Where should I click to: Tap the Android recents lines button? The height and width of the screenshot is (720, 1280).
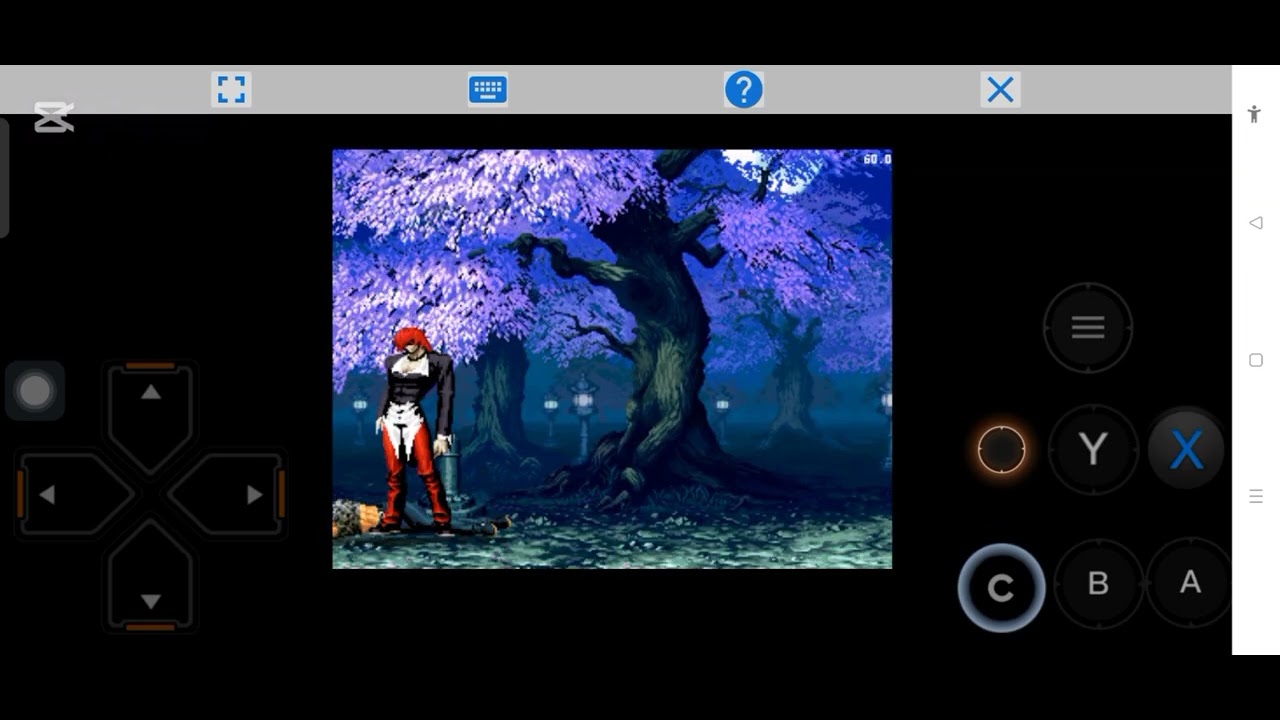1256,497
